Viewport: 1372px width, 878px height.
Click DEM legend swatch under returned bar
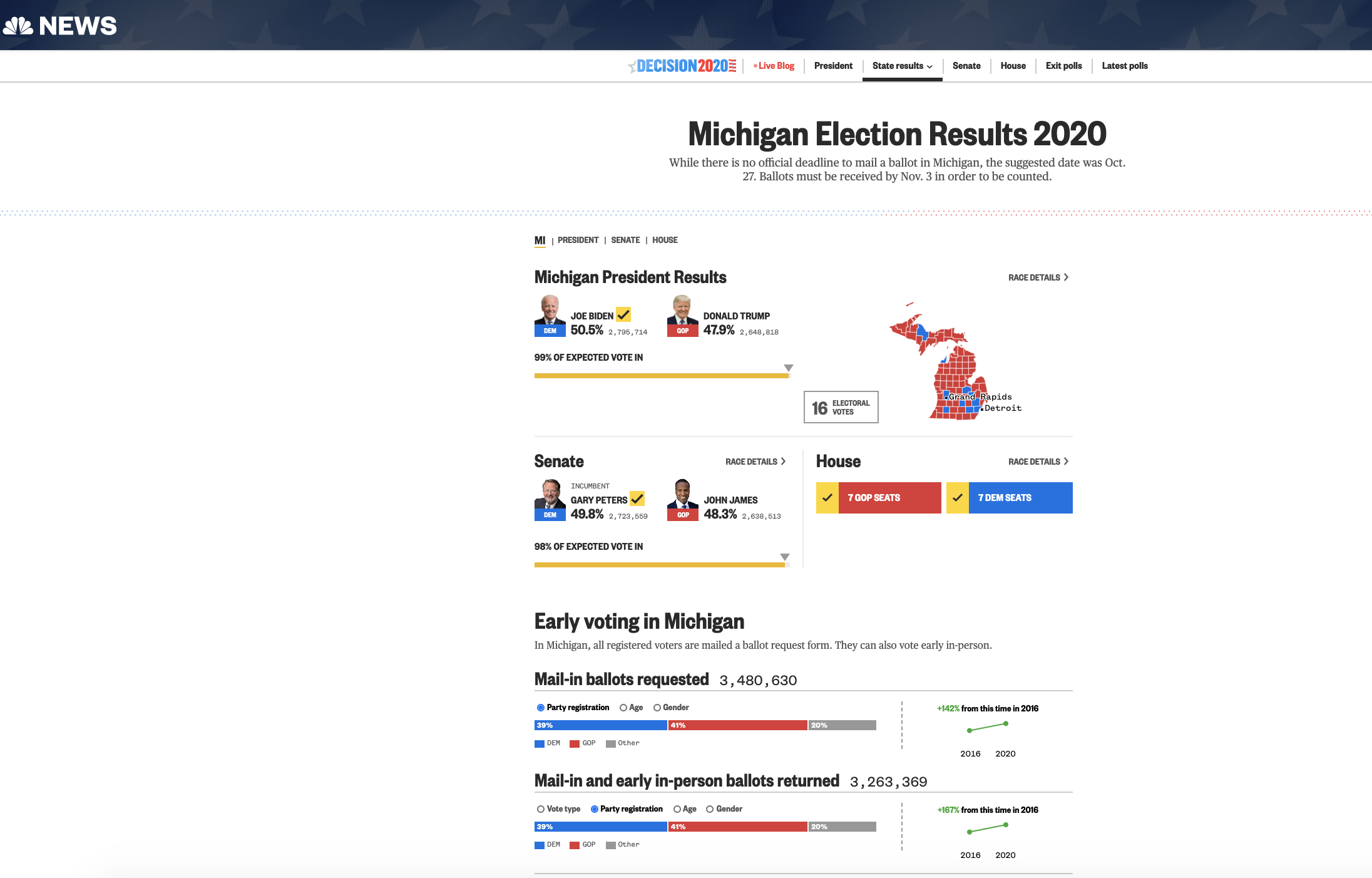540,845
